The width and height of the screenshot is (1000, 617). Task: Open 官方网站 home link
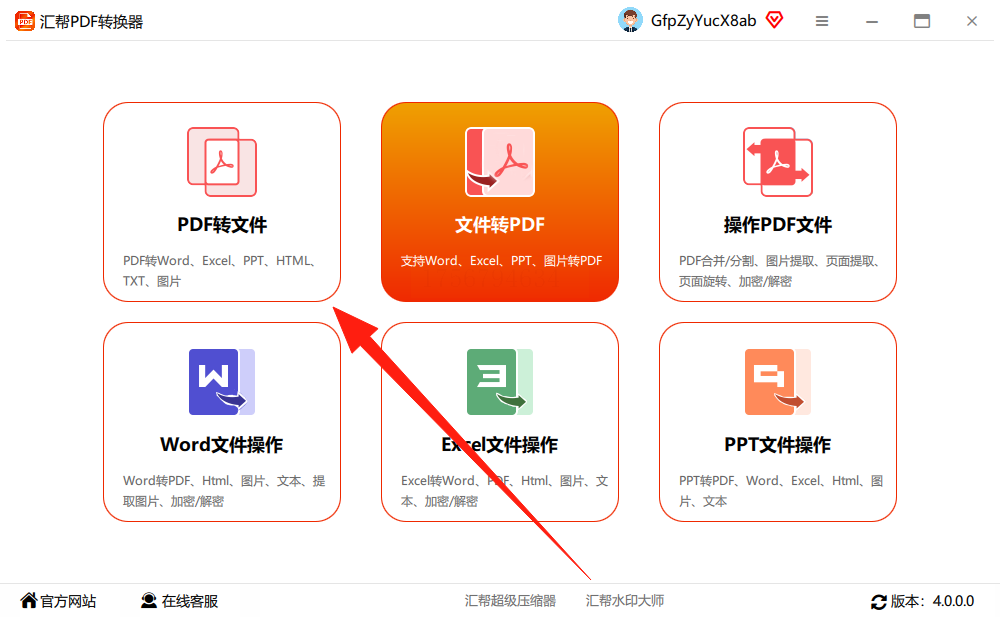(x=58, y=601)
